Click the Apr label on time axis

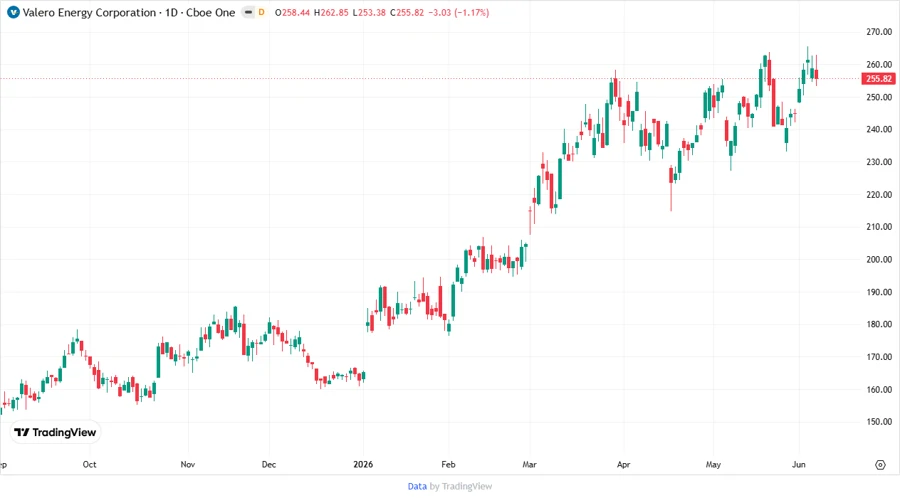[x=623, y=464]
